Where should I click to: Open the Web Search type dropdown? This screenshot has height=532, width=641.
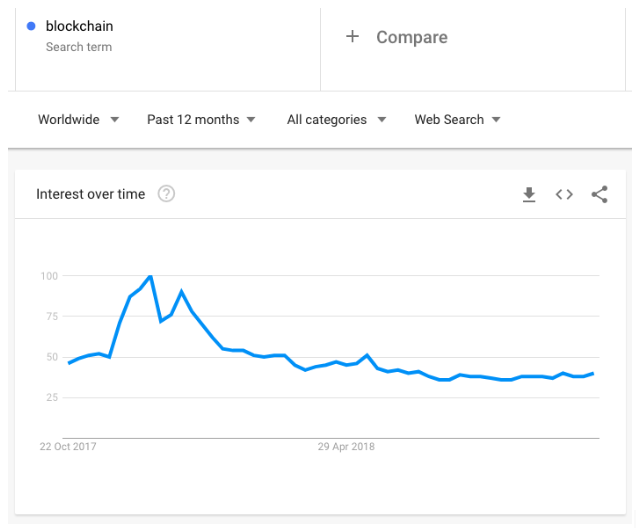[457, 120]
